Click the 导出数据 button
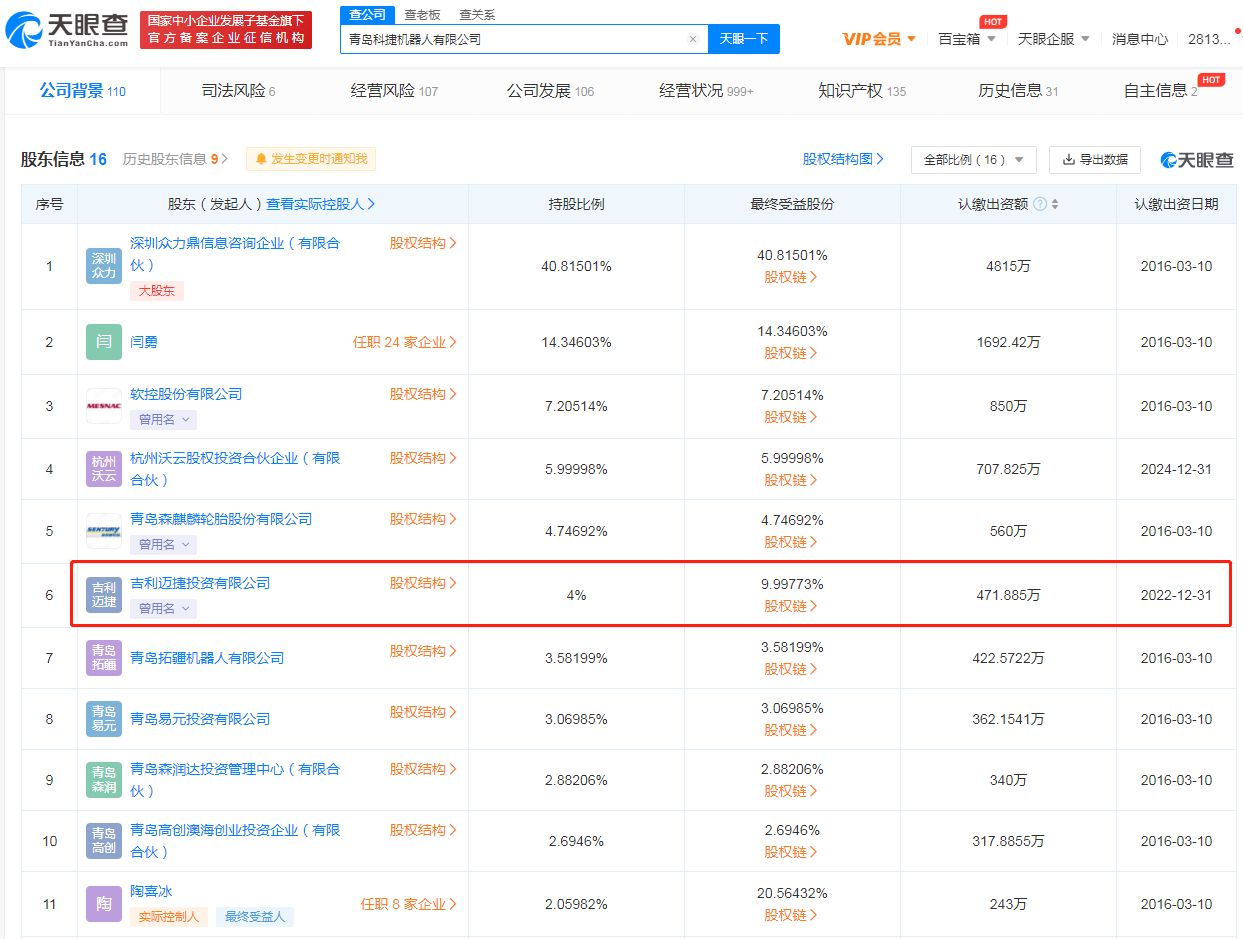This screenshot has height=939, width=1243. pyautogui.click(x=1095, y=160)
